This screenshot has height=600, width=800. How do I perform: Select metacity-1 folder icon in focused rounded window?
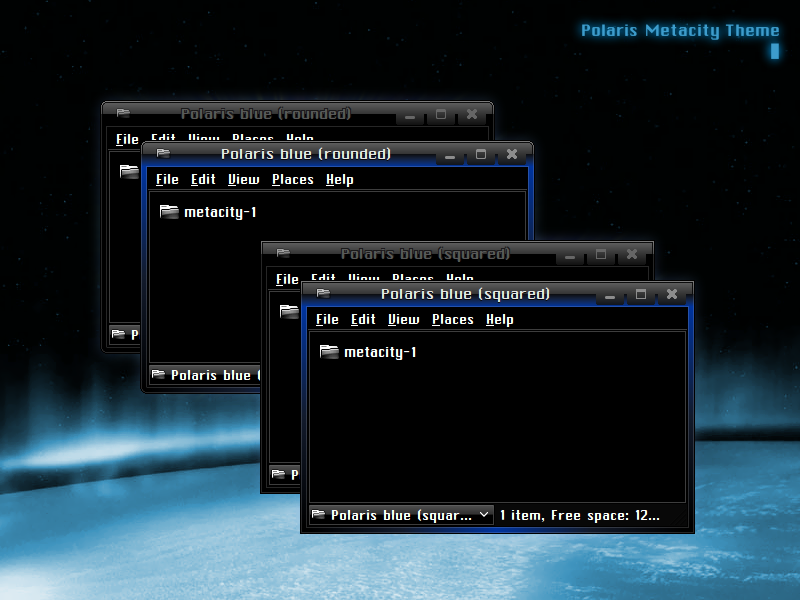click(x=169, y=211)
